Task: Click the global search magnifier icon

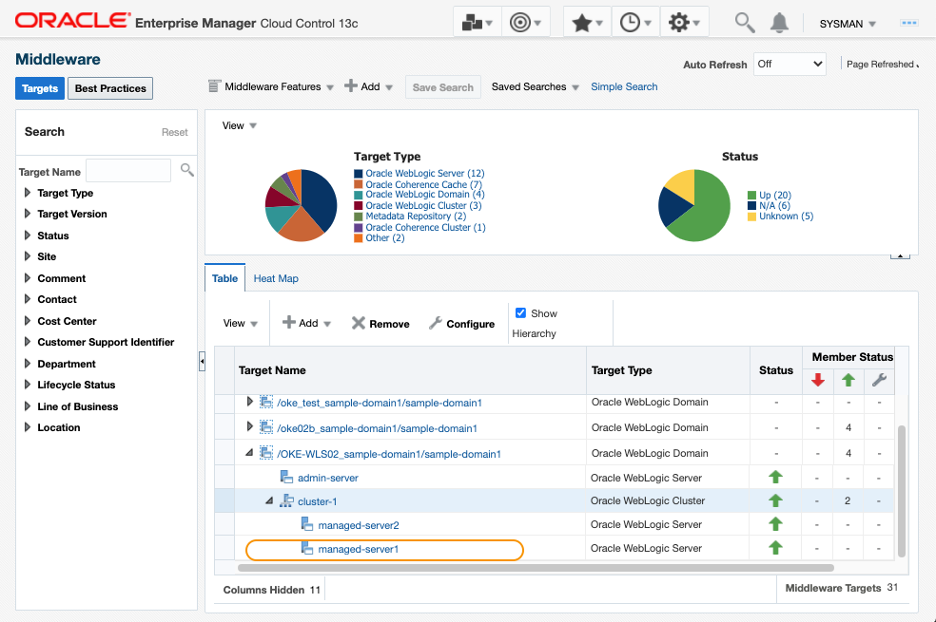Action: click(744, 23)
